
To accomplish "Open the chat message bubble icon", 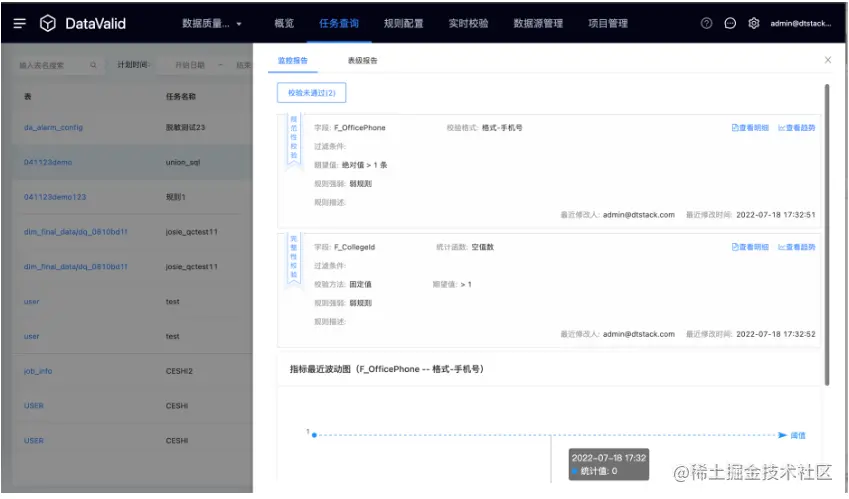I will tap(730, 23).
